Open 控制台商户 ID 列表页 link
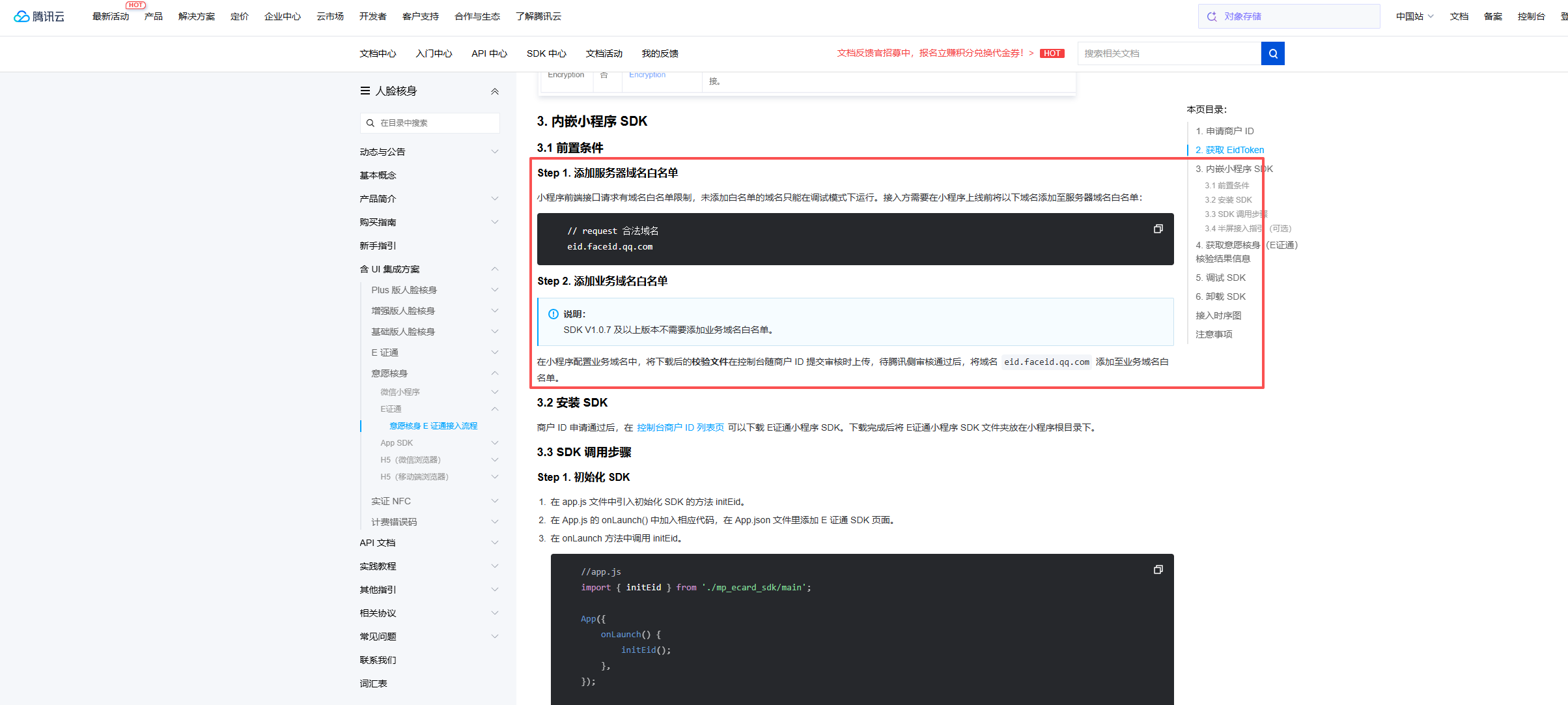1568x705 pixels. (x=680, y=427)
